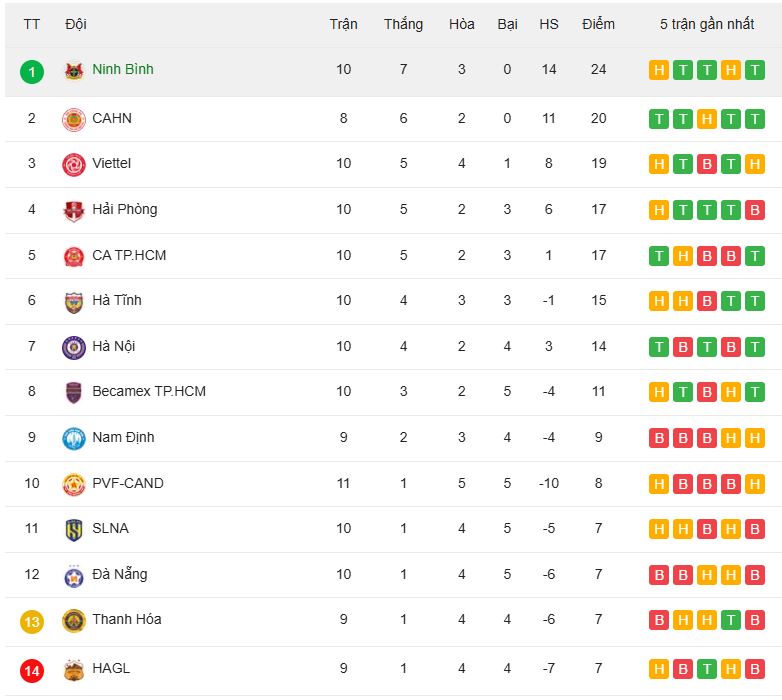Click the Viettel team logo
Screen dimensions: 782x700
pos(74,164)
